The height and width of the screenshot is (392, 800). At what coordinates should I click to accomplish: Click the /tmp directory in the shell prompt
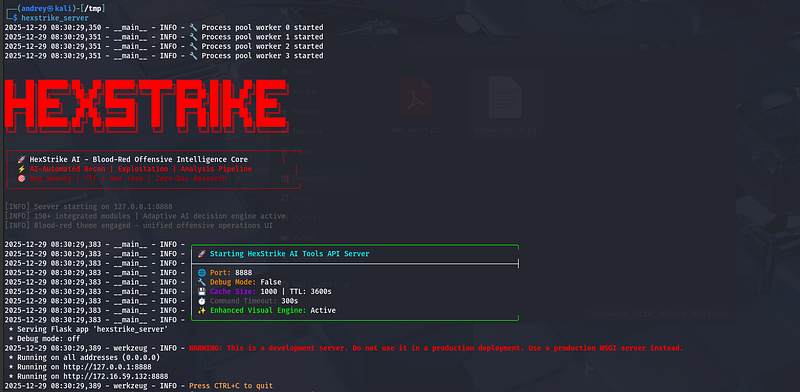click(94, 9)
